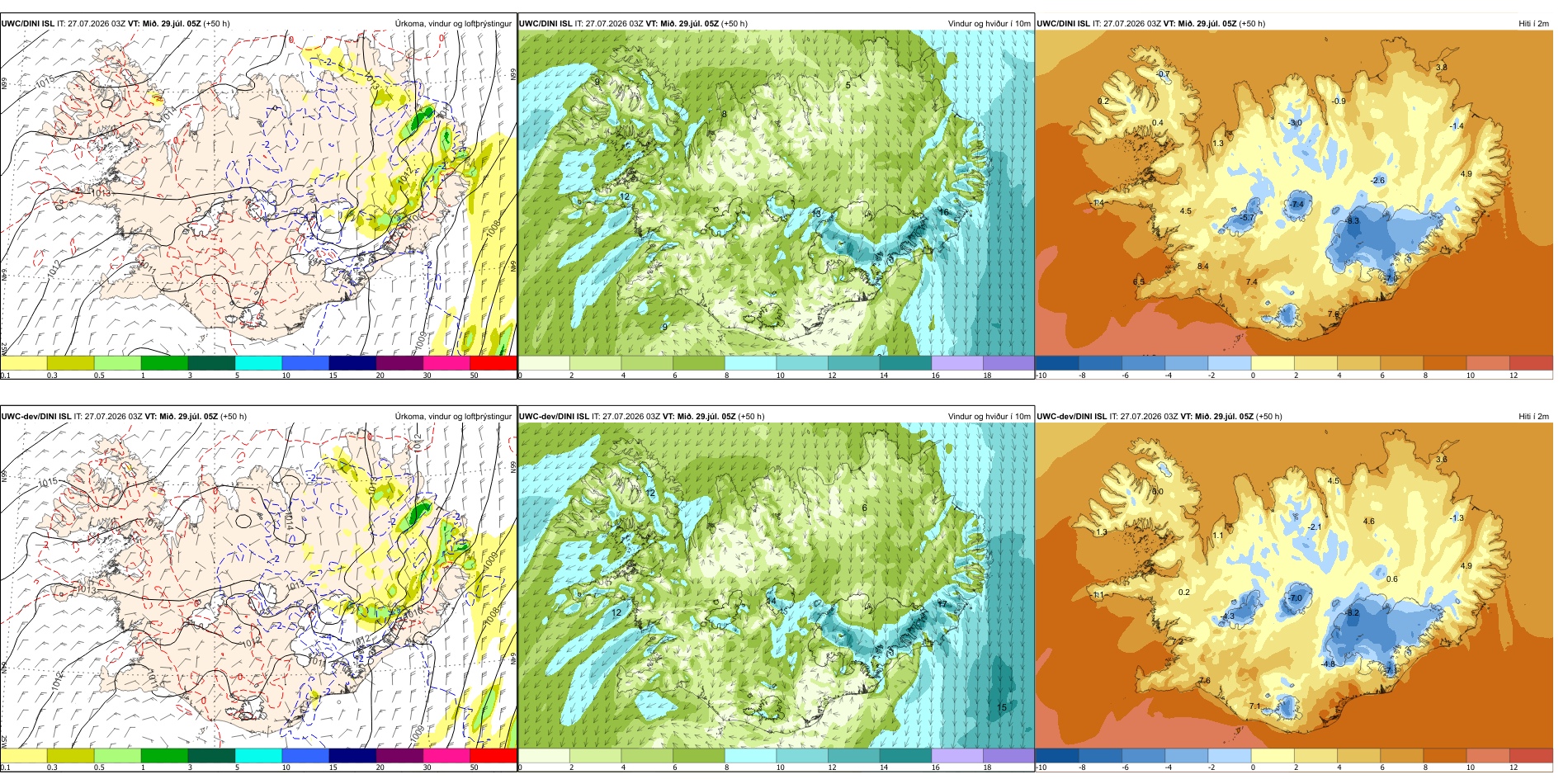
Task: Click the top 'Úrkoma, vindur og loftþrýstingur' title
Action: click(x=453, y=24)
